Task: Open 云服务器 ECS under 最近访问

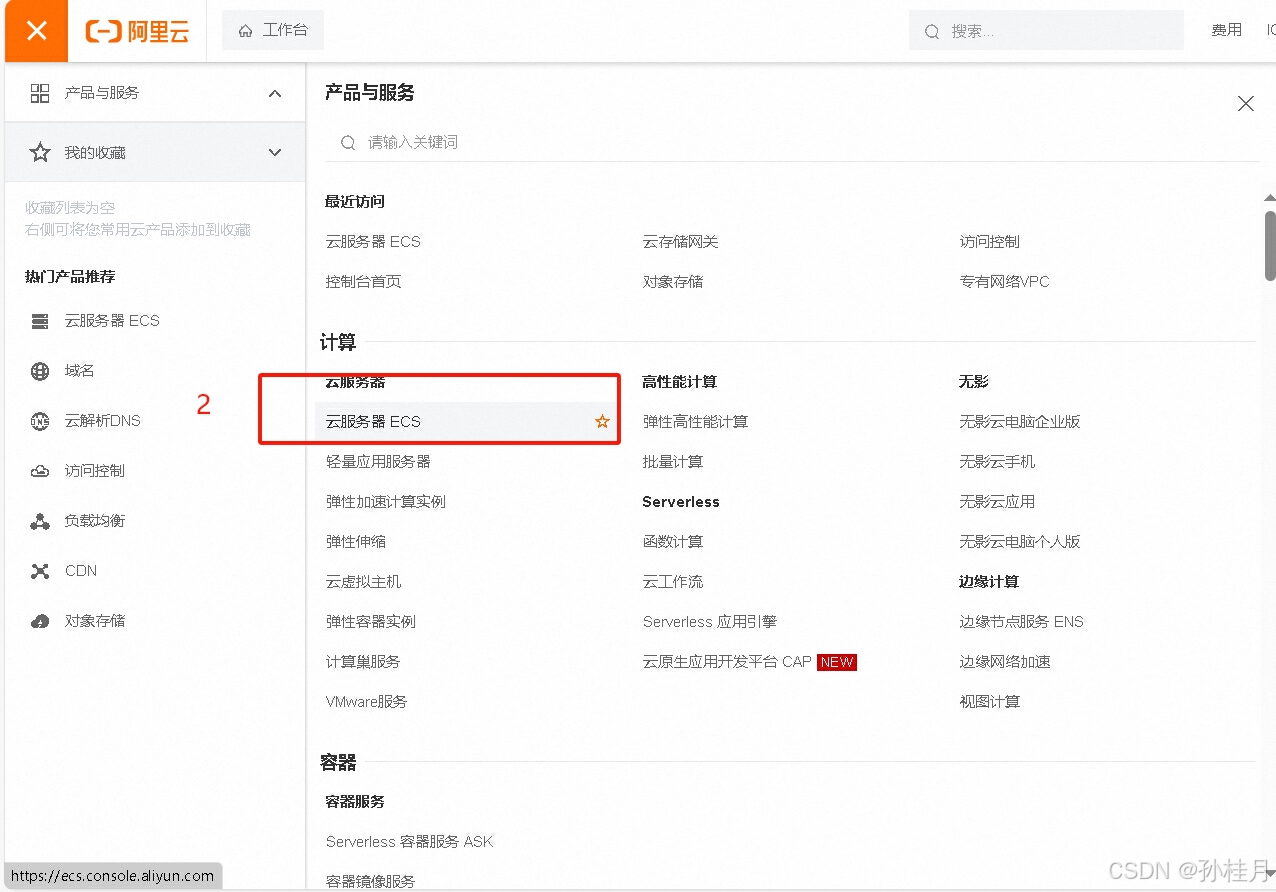Action: point(373,242)
